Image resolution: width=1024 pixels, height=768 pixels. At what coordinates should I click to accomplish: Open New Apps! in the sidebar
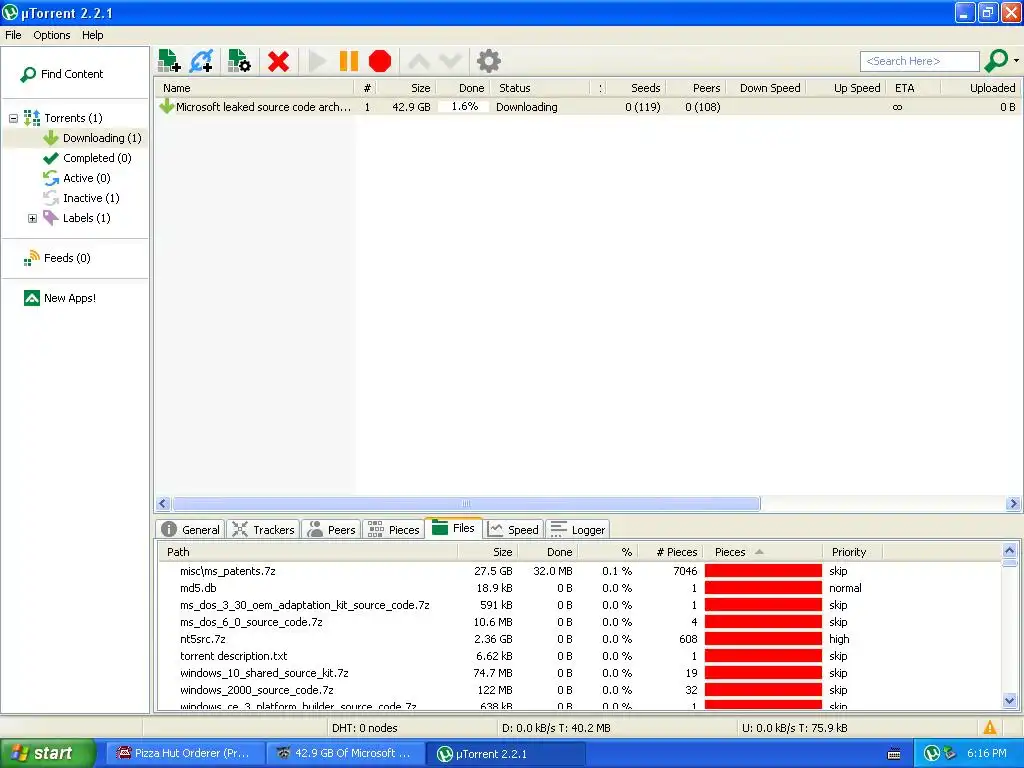pyautogui.click(x=69, y=298)
